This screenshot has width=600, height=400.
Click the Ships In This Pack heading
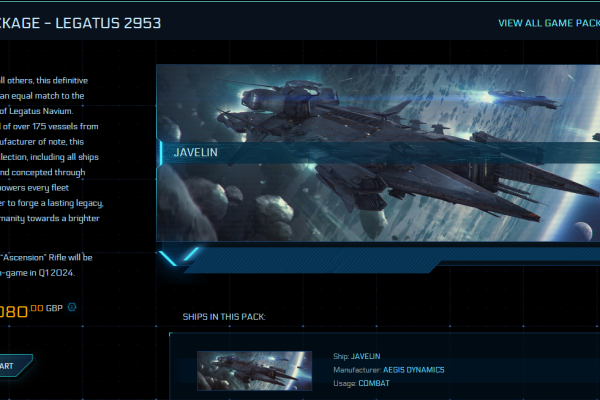tap(224, 317)
